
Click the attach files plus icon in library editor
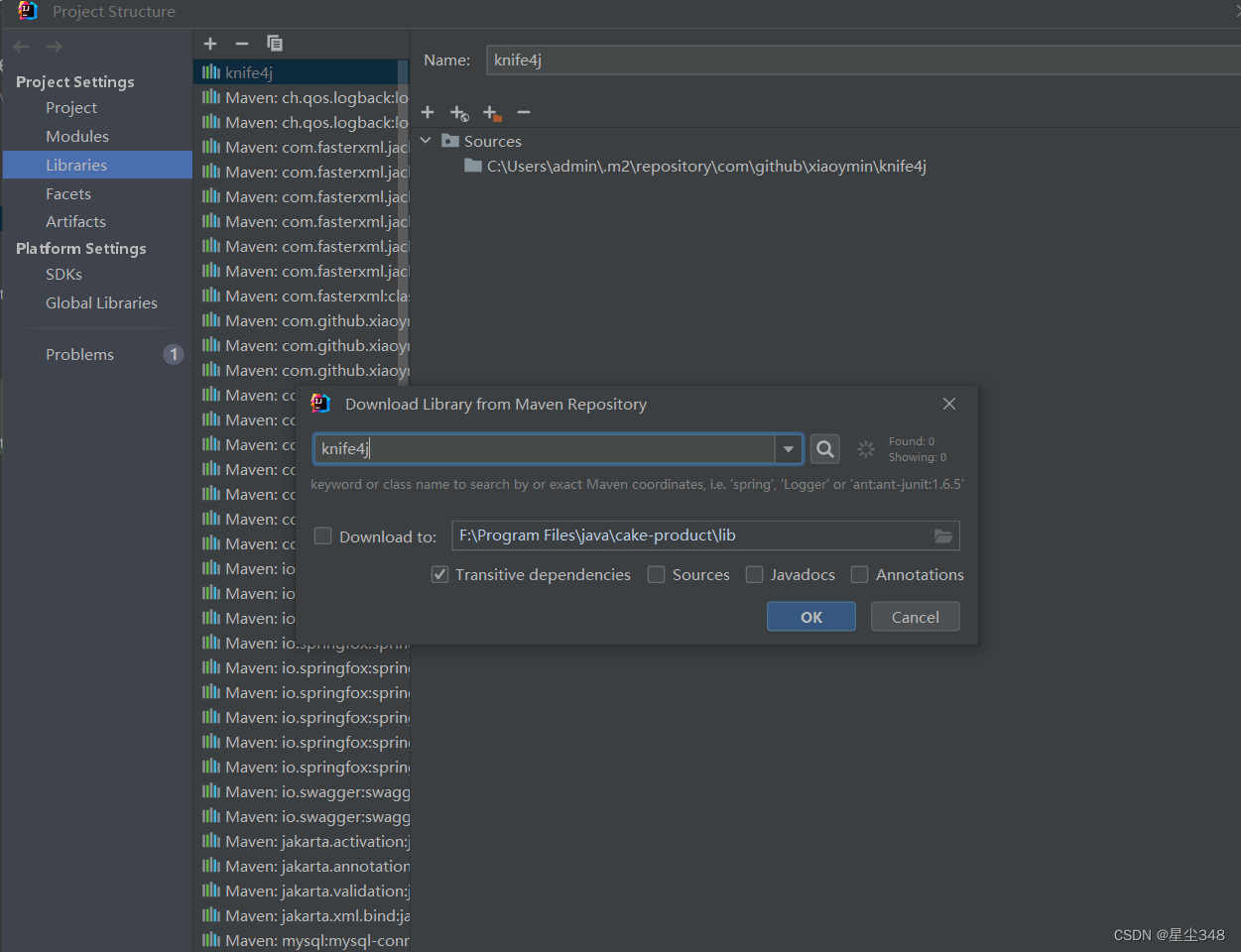coord(428,112)
